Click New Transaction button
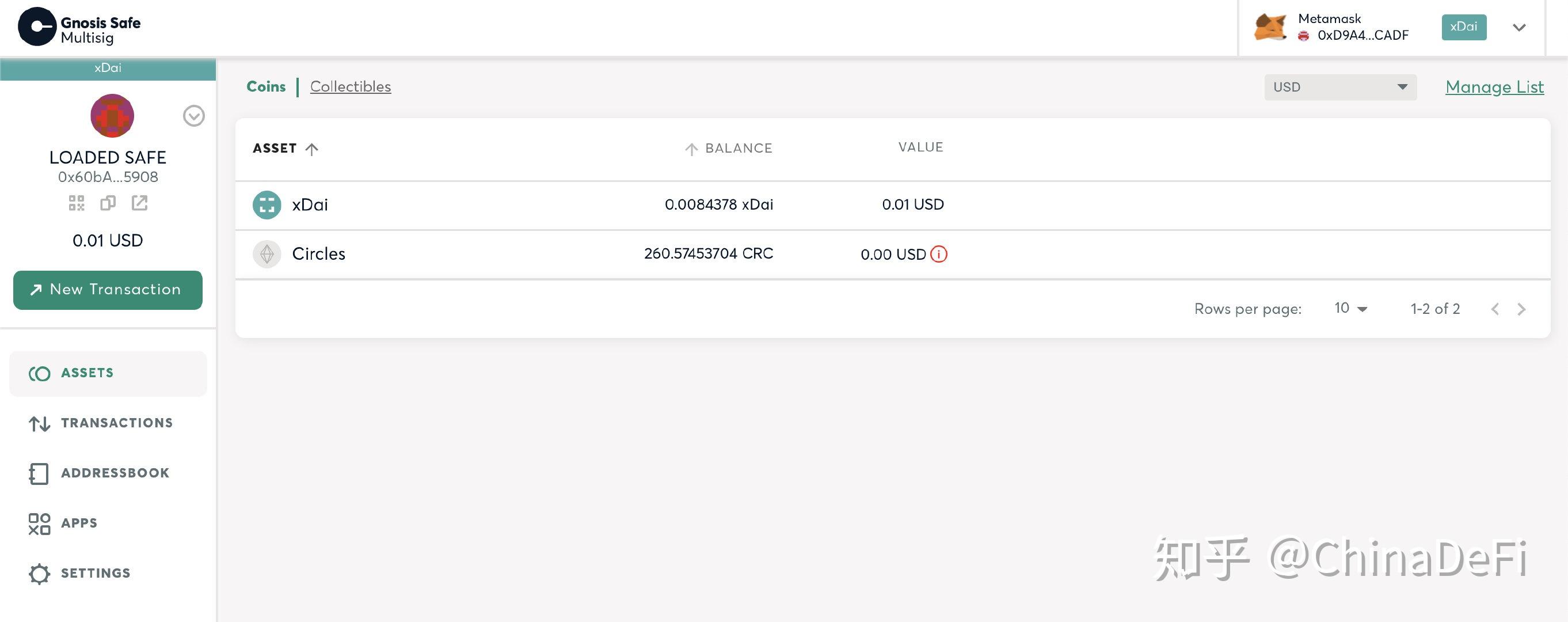 (108, 289)
